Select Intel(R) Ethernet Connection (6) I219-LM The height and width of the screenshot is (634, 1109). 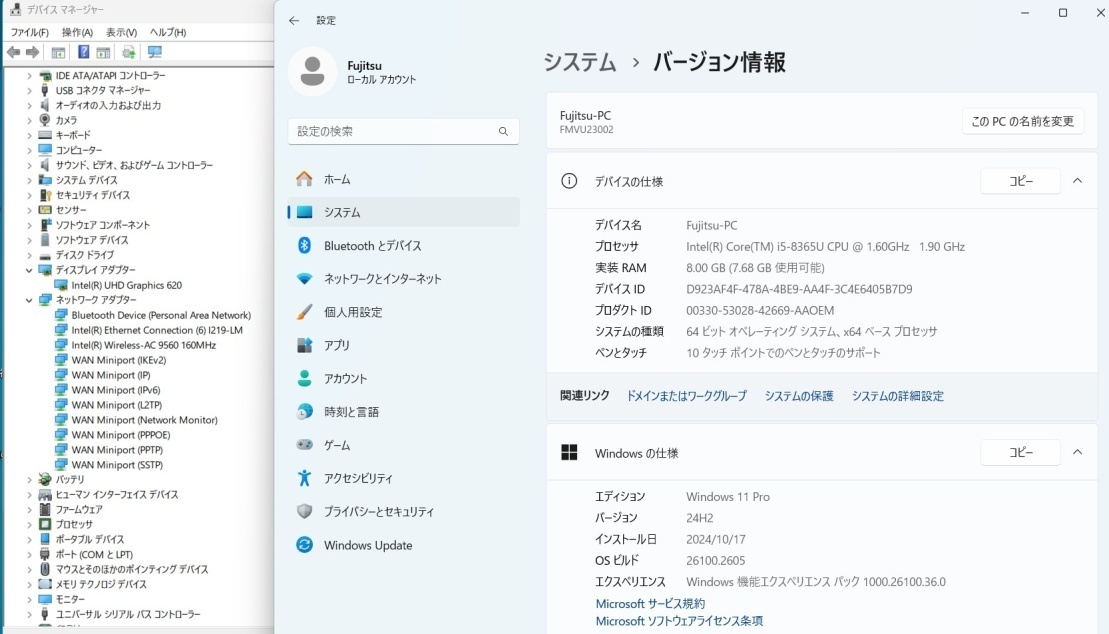click(x=157, y=330)
